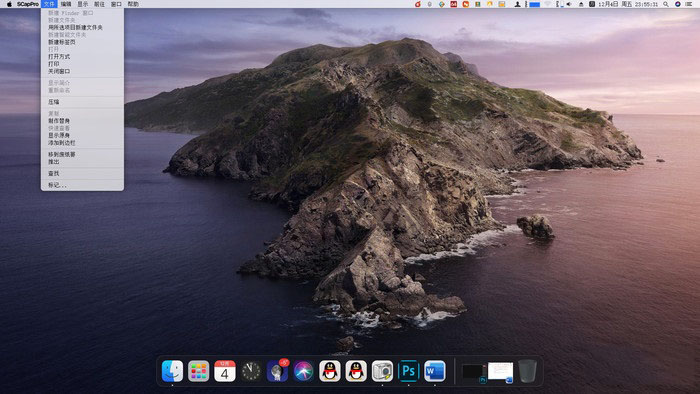
Task: Close the open 文件 menu via its title
Action: [49, 4]
